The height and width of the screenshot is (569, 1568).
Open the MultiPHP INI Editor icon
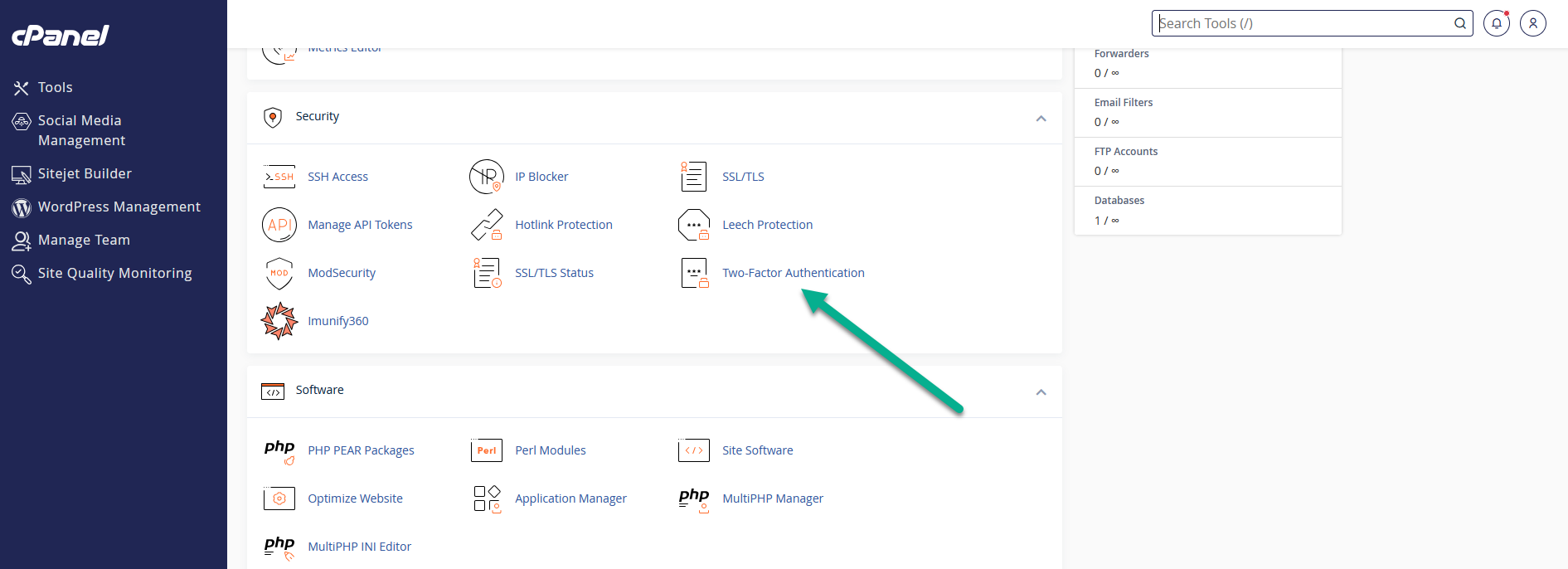point(279,547)
